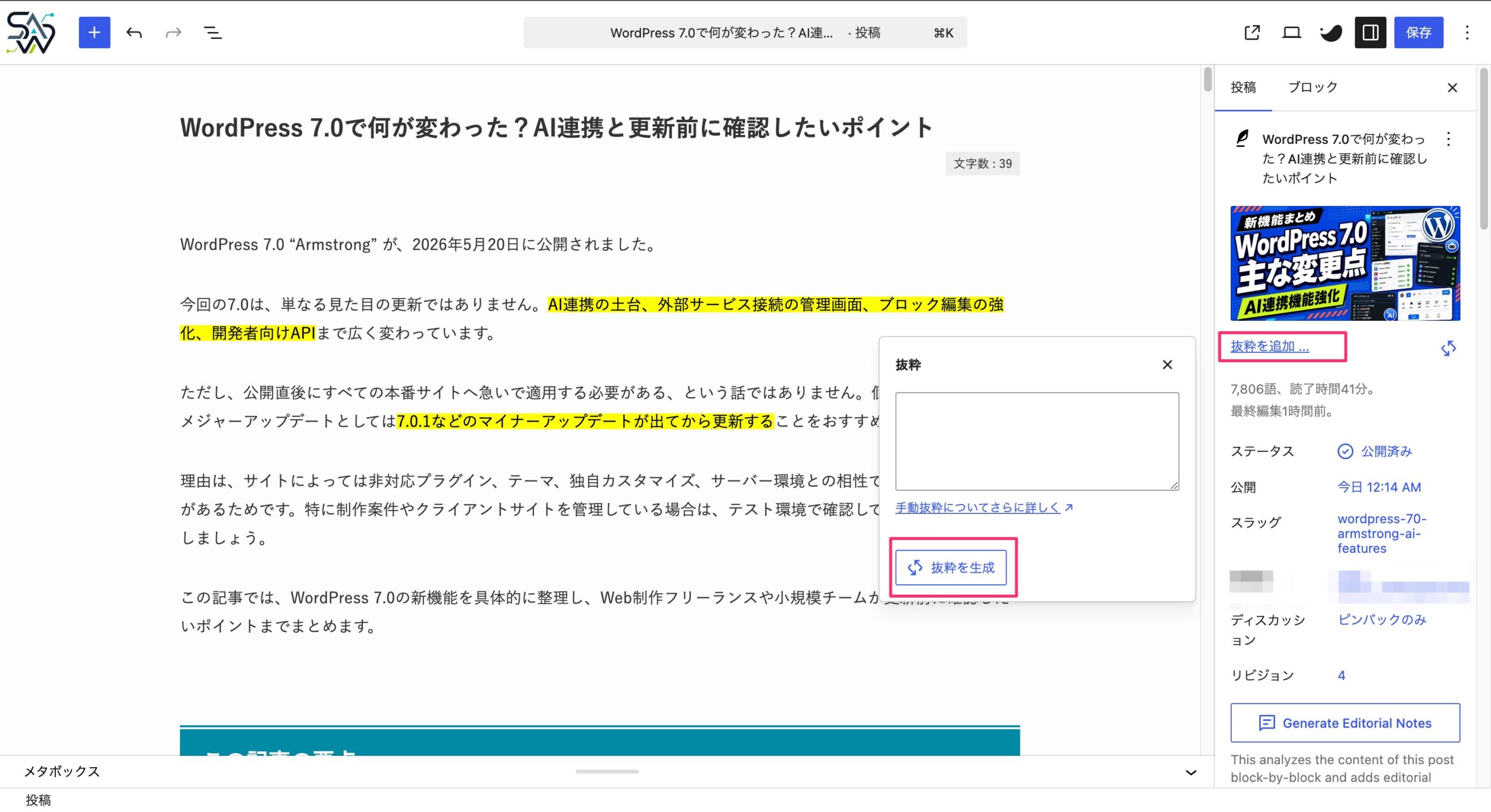The image size is (1491, 812).
Task: View the post in a new tab
Action: 1252,33
